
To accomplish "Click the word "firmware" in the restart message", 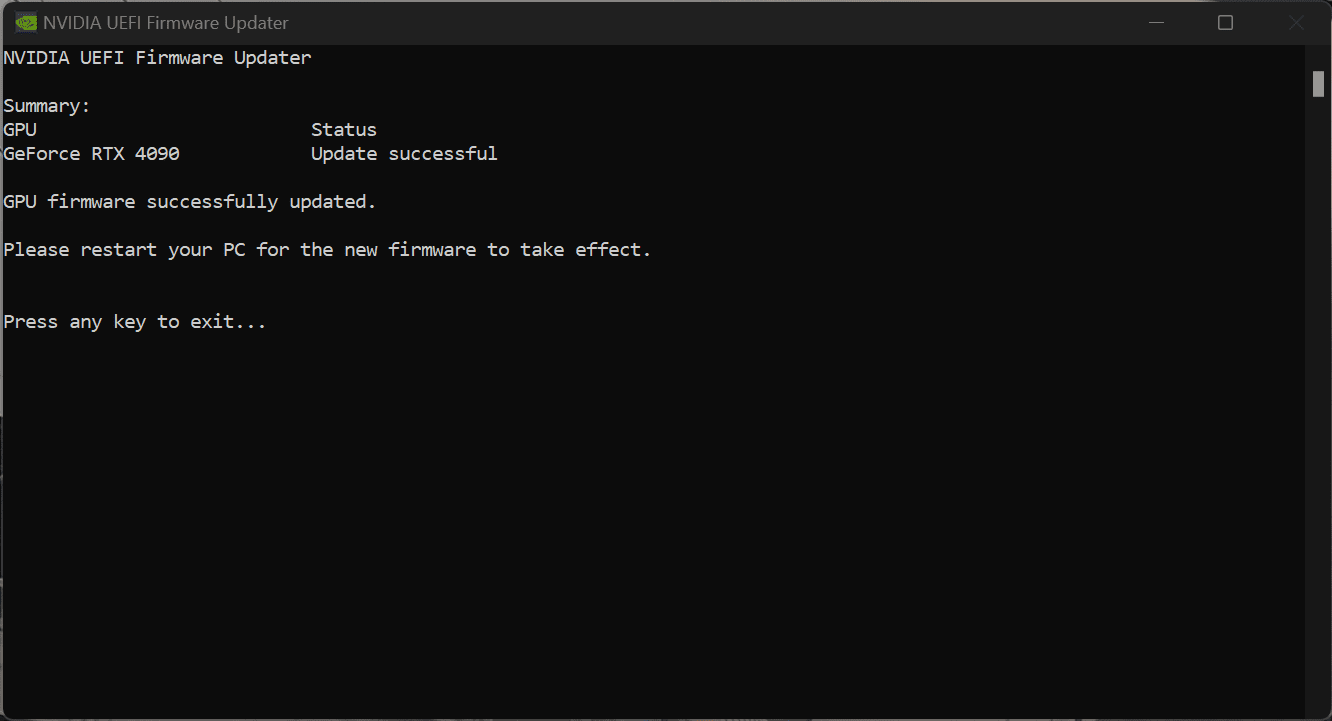I will (432, 250).
